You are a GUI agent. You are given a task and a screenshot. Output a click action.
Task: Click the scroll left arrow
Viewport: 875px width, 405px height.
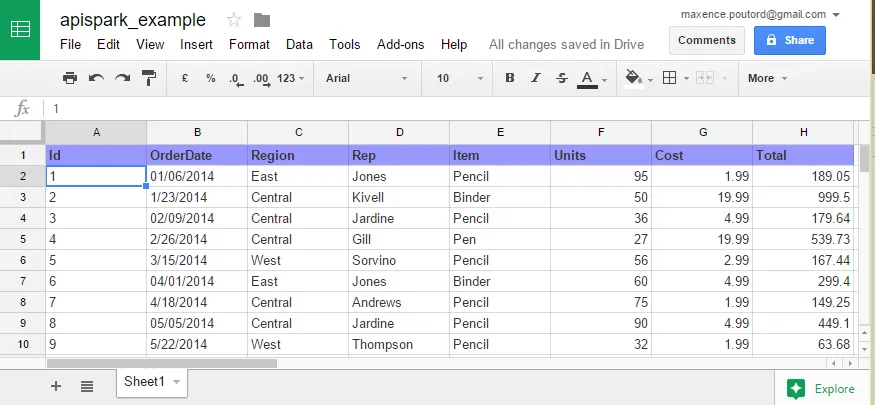click(x=834, y=364)
